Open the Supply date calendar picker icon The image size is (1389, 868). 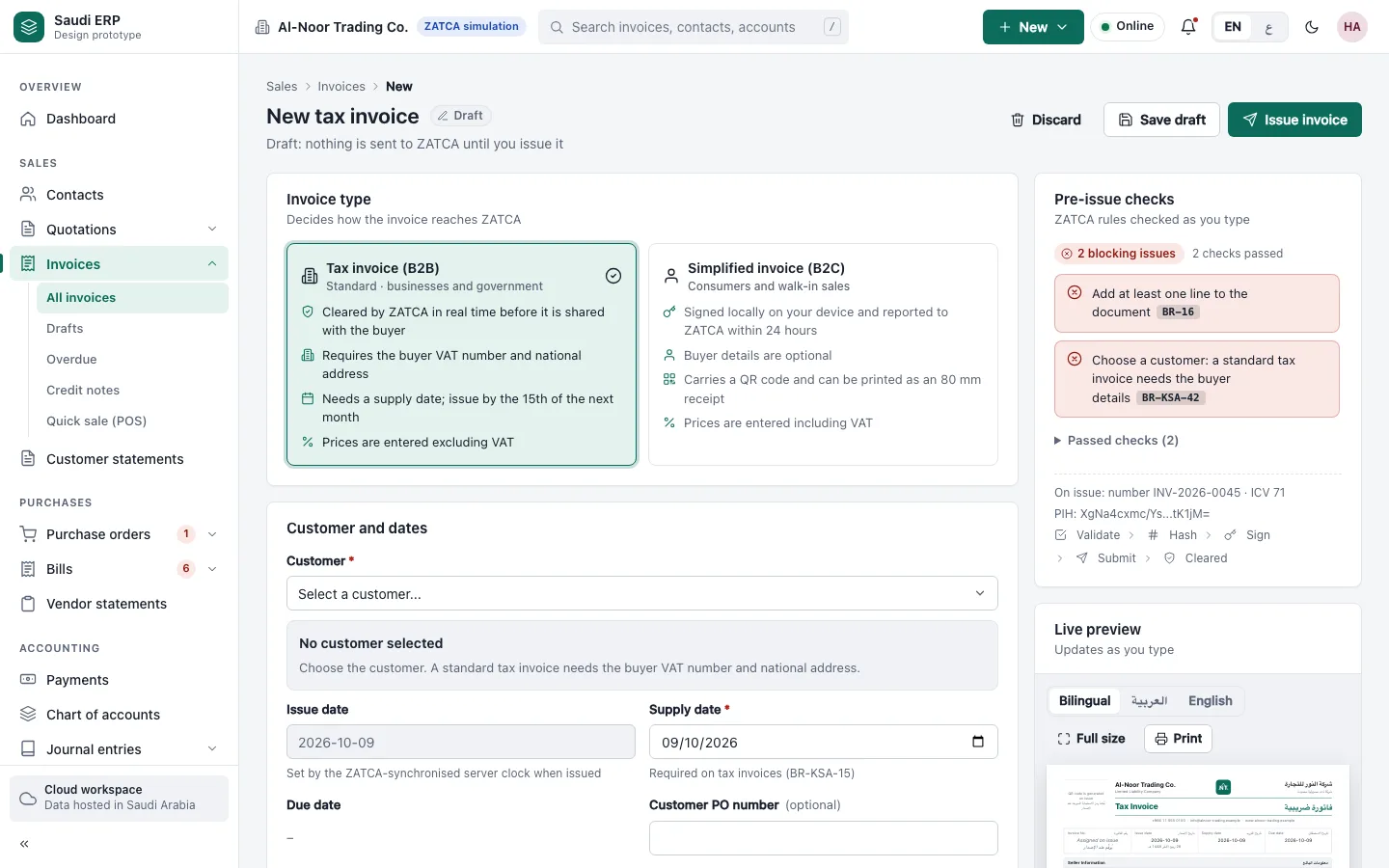[978, 742]
